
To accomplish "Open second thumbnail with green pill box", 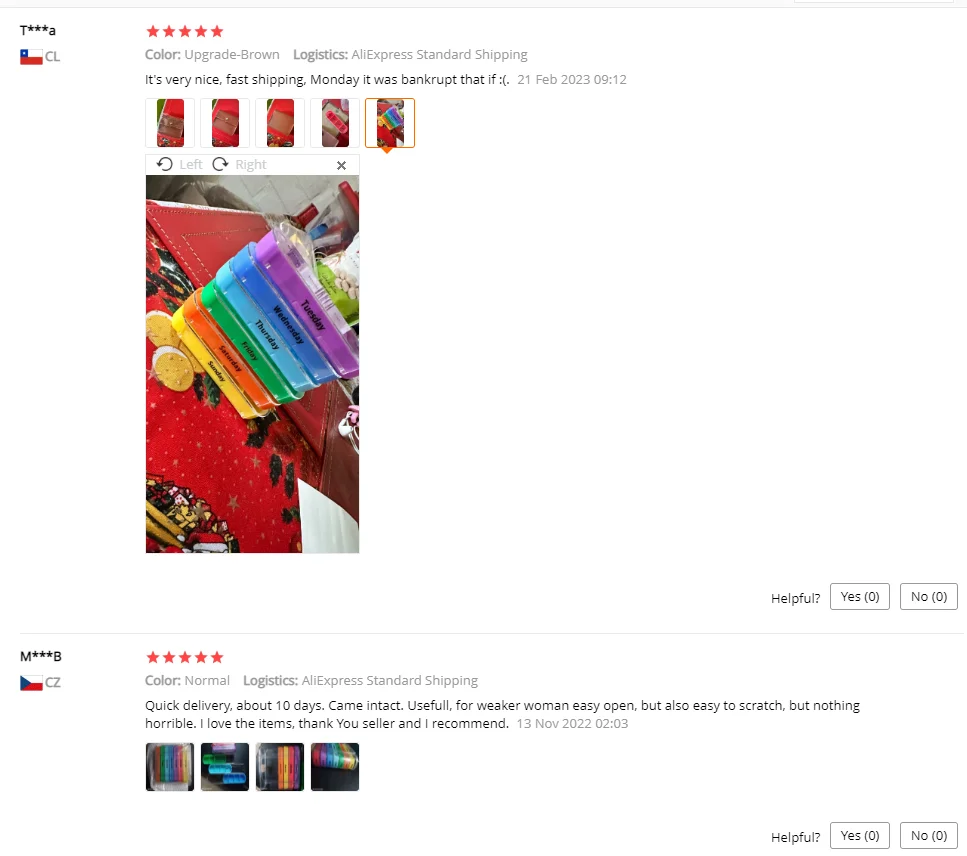I will (225, 767).
